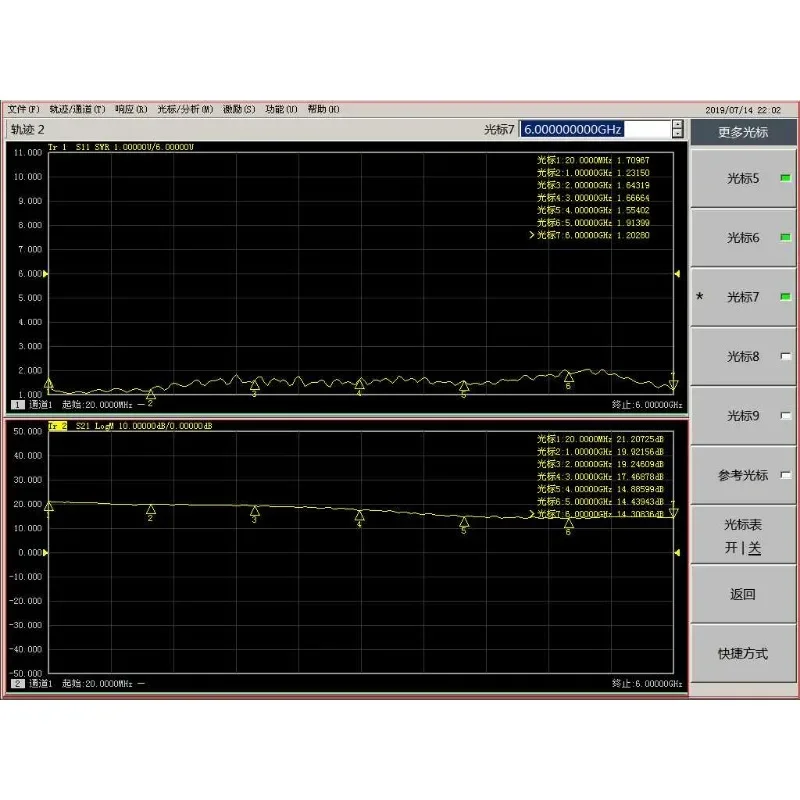
Task: Click the 轨迹 2 title label
Action: (28, 130)
